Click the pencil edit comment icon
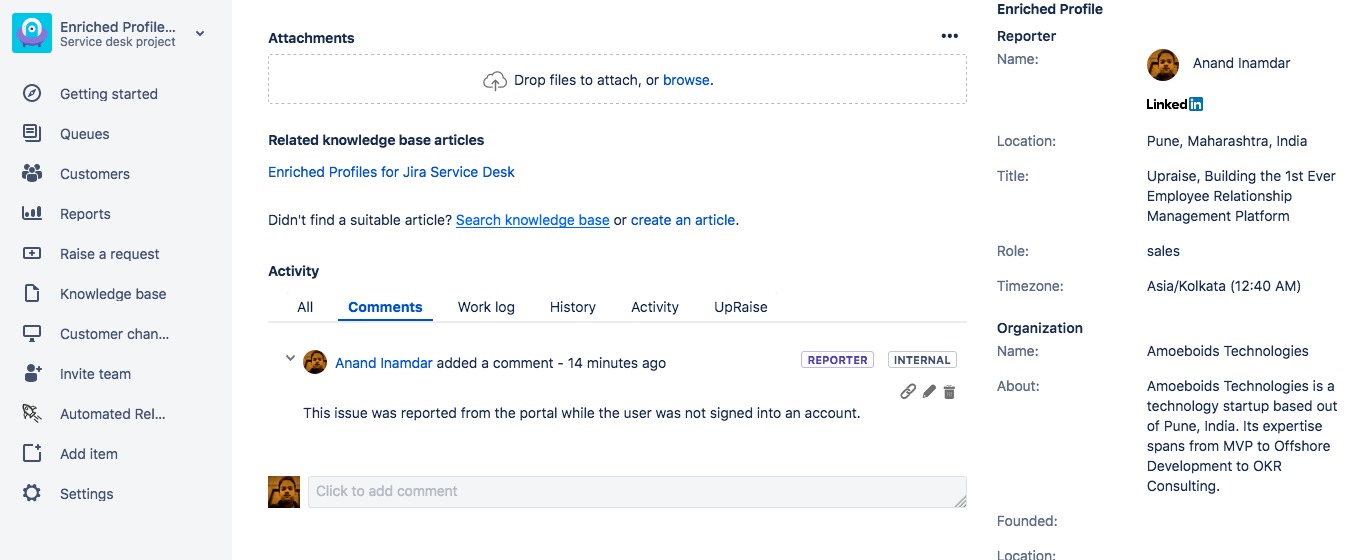1357x560 pixels. tap(929, 392)
